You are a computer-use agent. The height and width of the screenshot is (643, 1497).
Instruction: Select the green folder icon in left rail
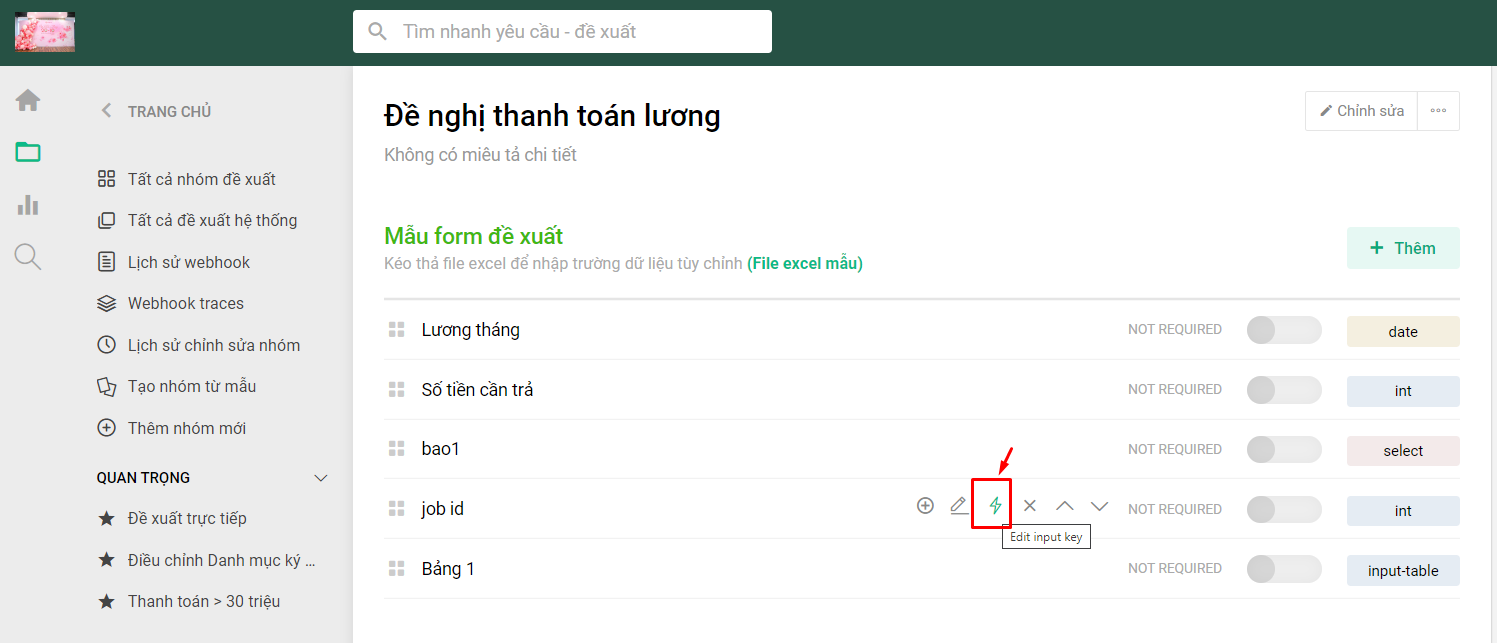(28, 152)
